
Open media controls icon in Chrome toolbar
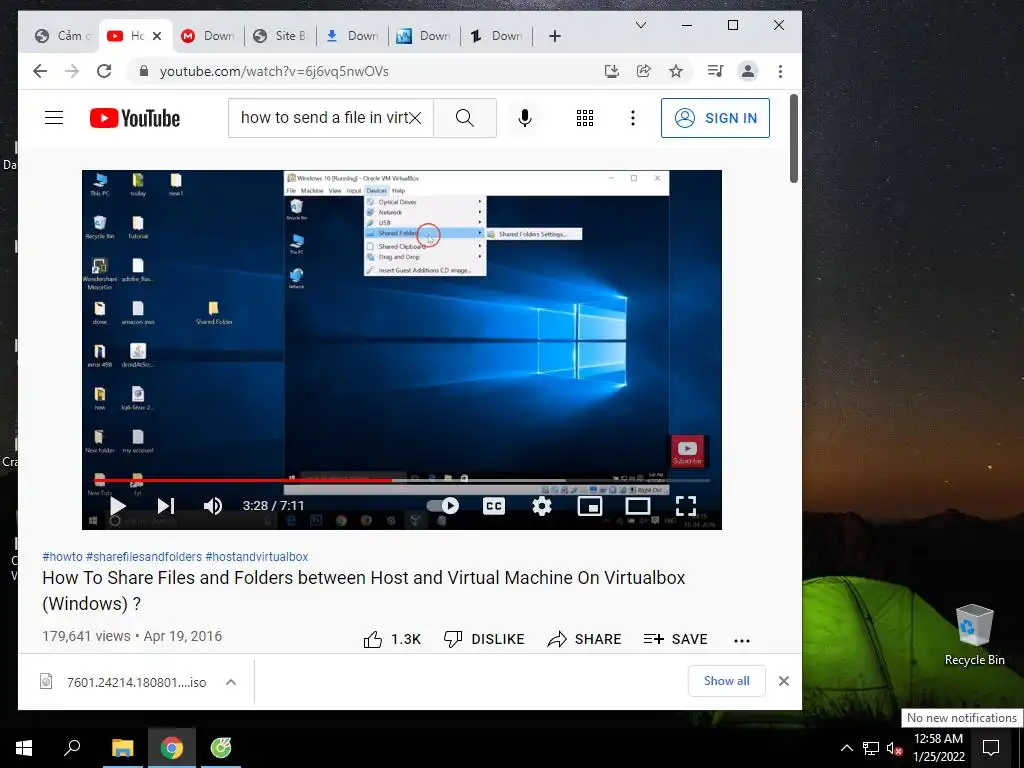(x=715, y=71)
